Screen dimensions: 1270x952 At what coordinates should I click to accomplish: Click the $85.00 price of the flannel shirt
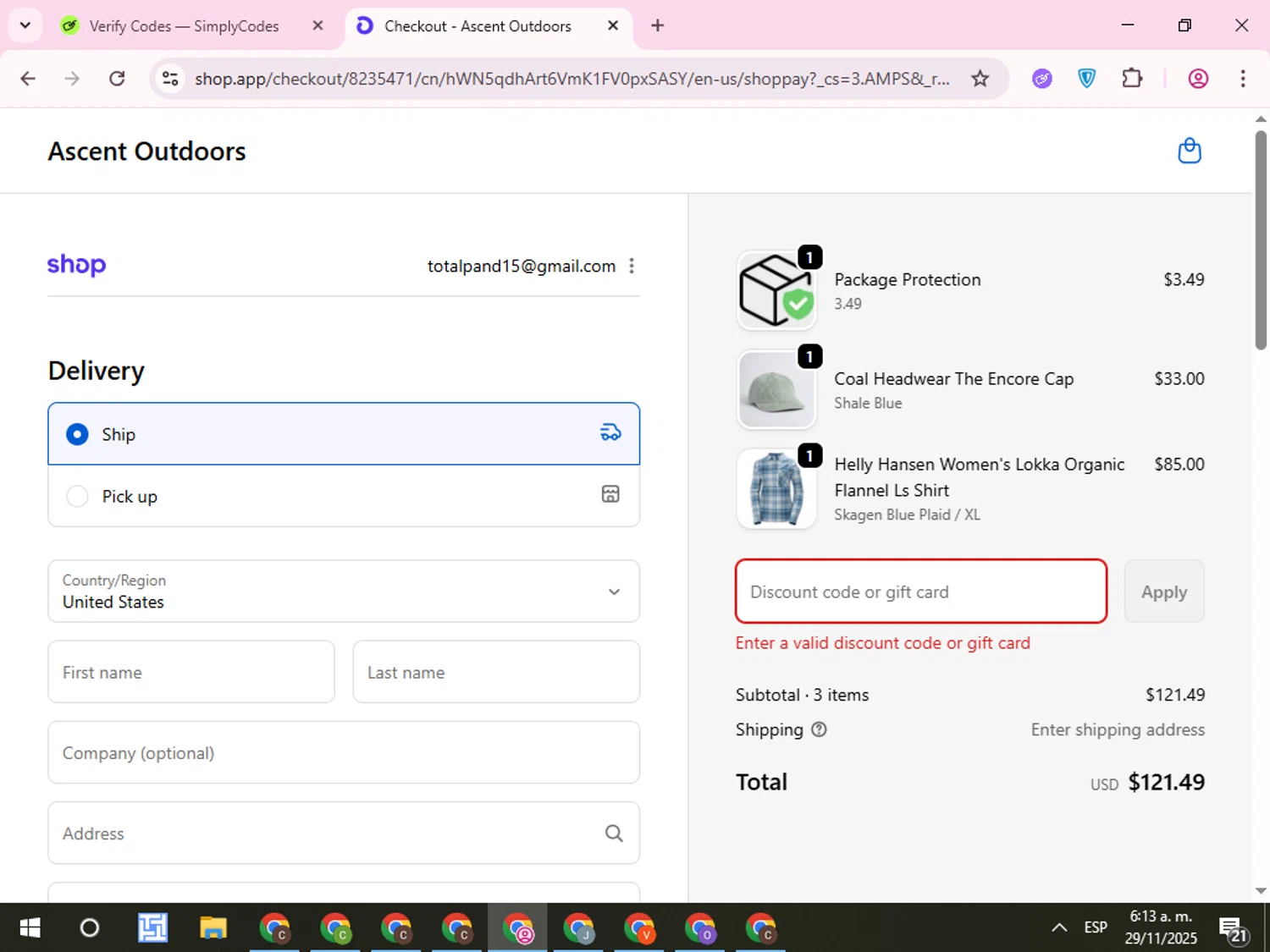click(x=1179, y=464)
